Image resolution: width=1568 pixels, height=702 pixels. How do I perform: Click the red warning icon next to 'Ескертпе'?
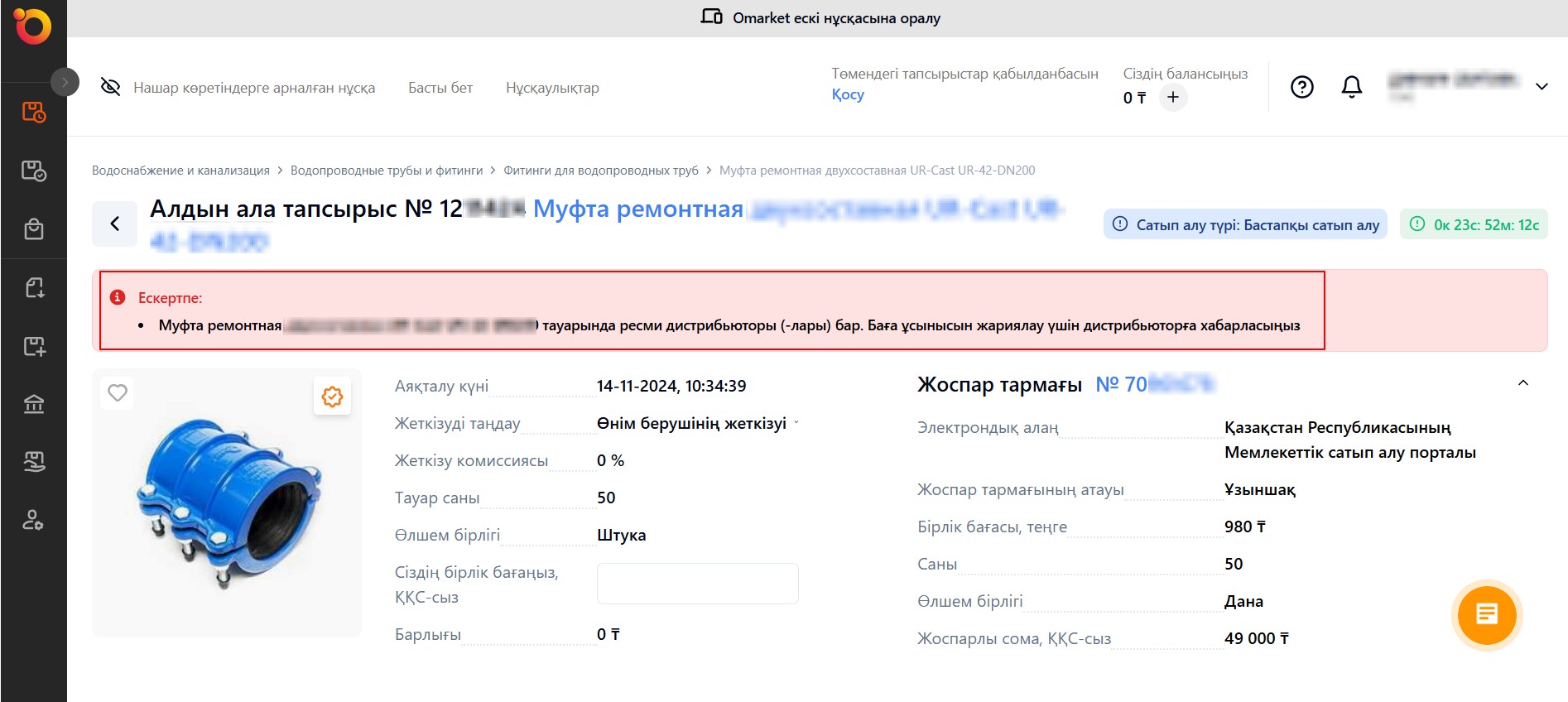coord(118,297)
